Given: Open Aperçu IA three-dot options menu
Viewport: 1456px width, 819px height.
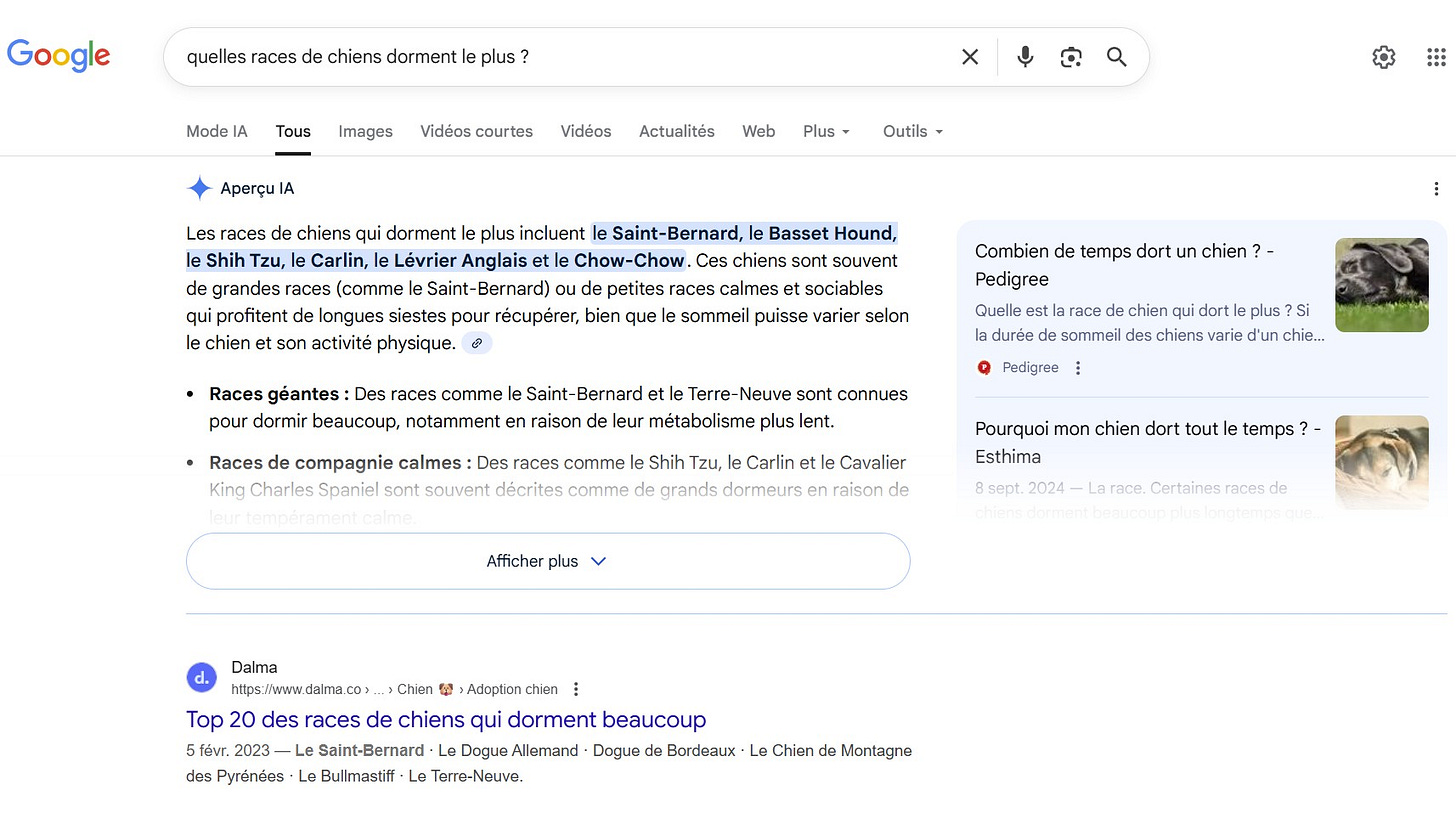Looking at the screenshot, I should coord(1436,189).
